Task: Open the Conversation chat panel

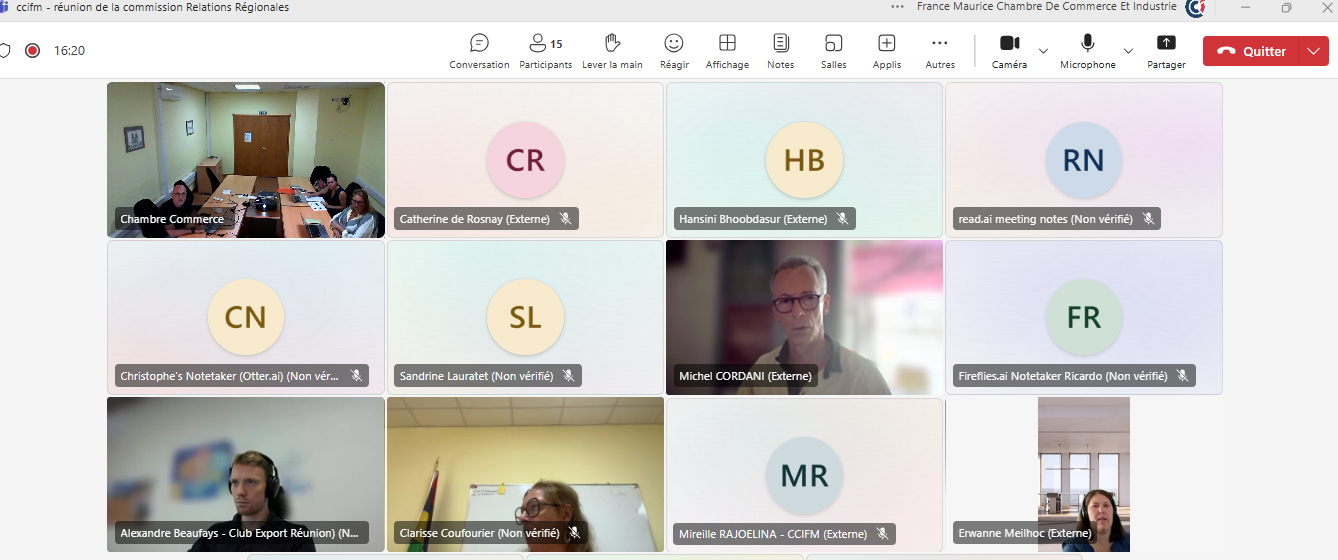Action: point(479,51)
